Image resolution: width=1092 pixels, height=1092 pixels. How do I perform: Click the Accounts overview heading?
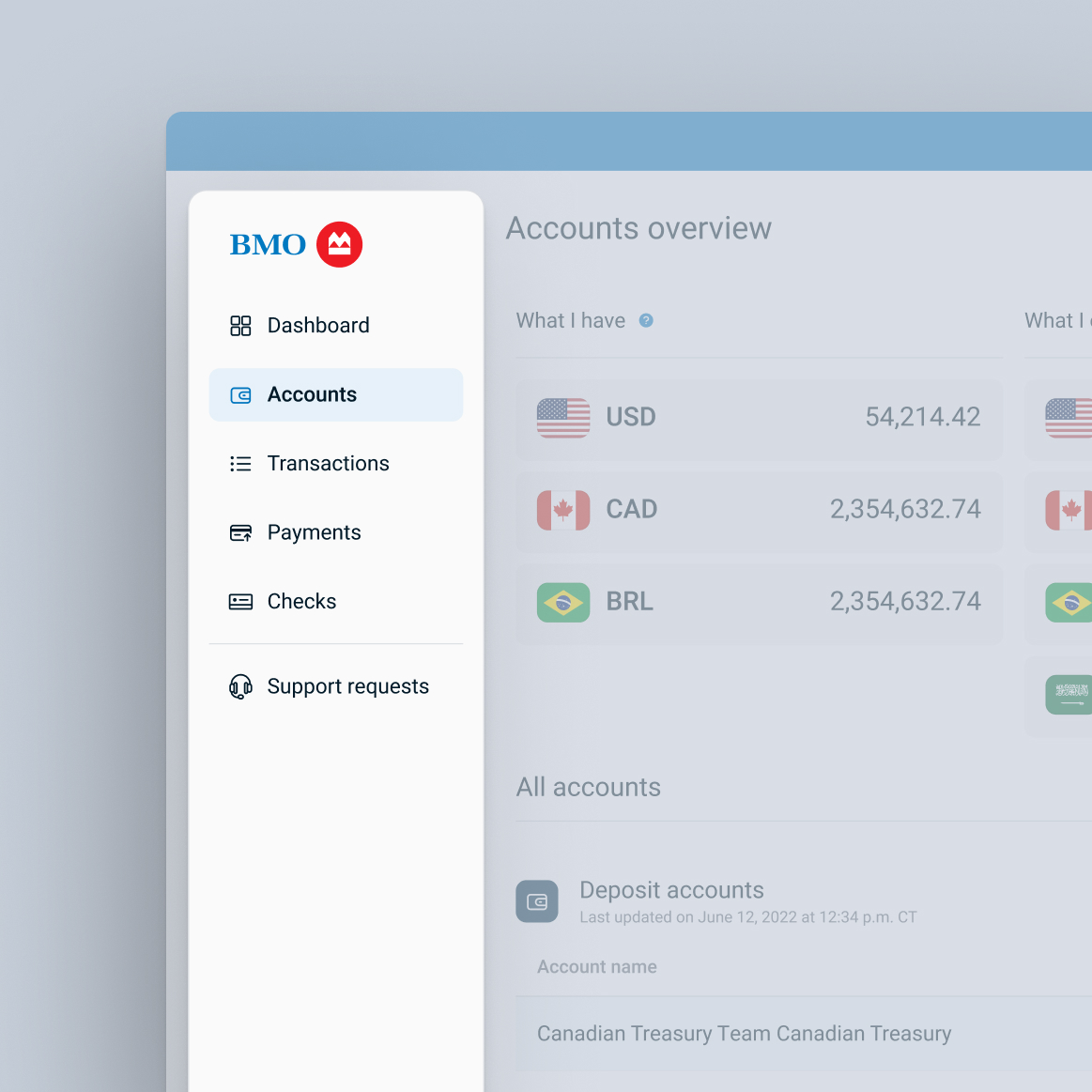click(x=639, y=228)
